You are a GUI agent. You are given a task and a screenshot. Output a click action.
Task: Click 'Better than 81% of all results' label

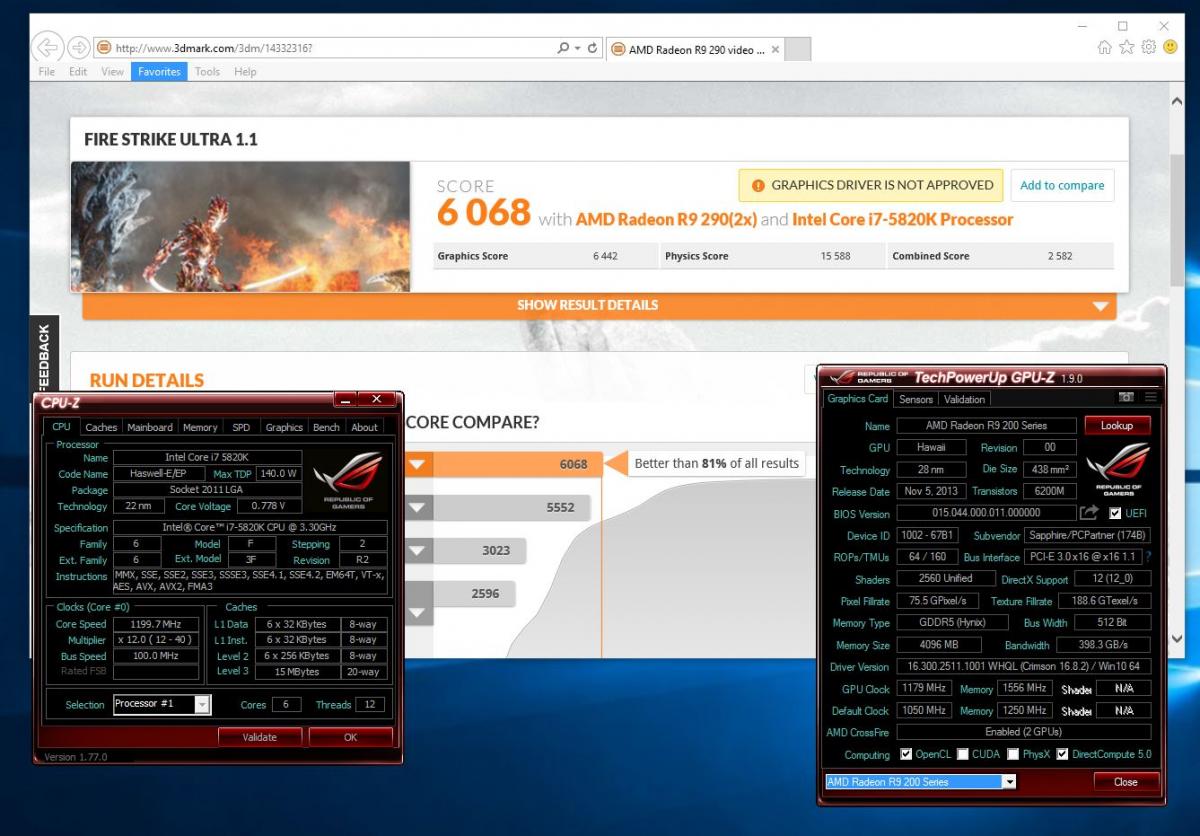point(717,463)
